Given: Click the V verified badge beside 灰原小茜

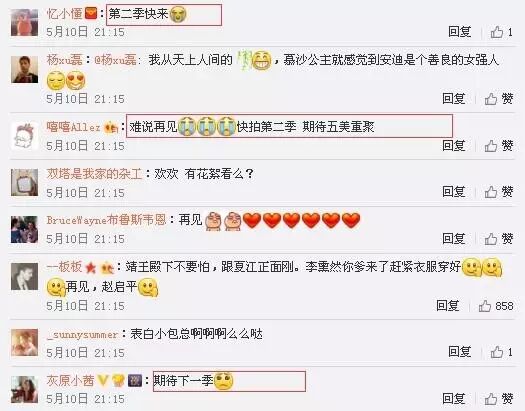Looking at the screenshot, I should [103, 381].
